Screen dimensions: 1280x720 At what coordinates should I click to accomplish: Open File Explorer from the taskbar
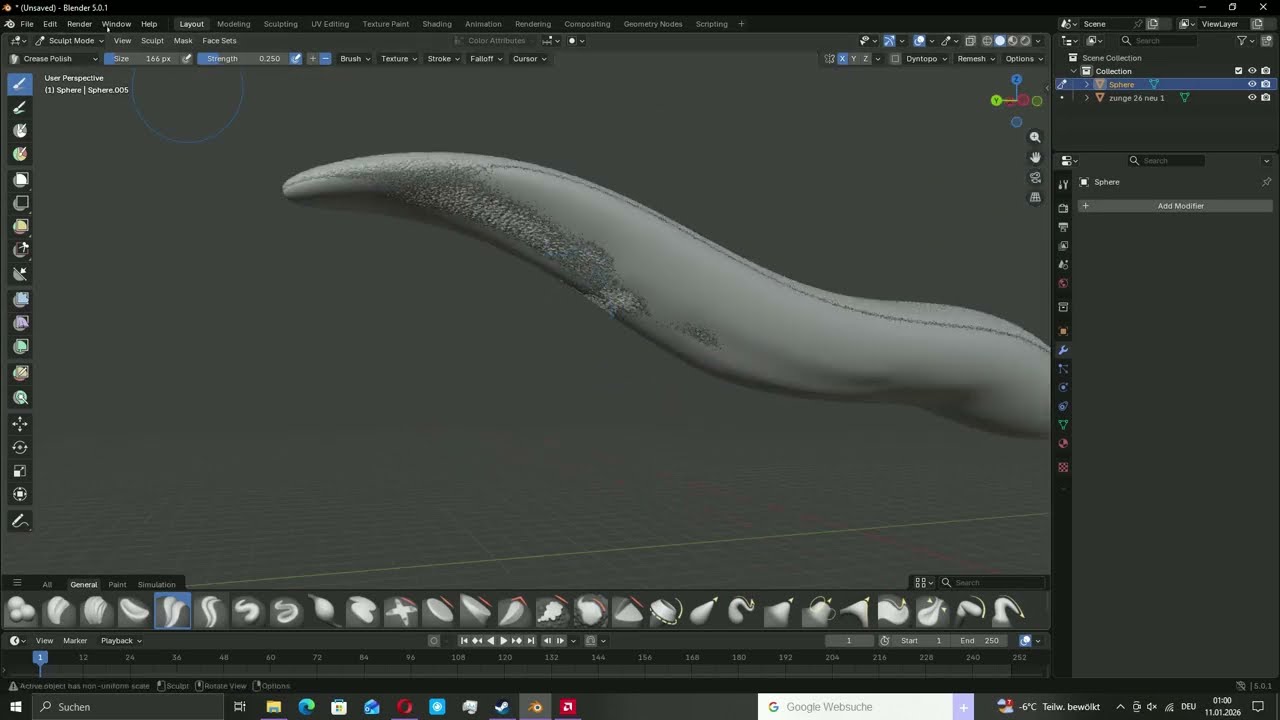(273, 707)
